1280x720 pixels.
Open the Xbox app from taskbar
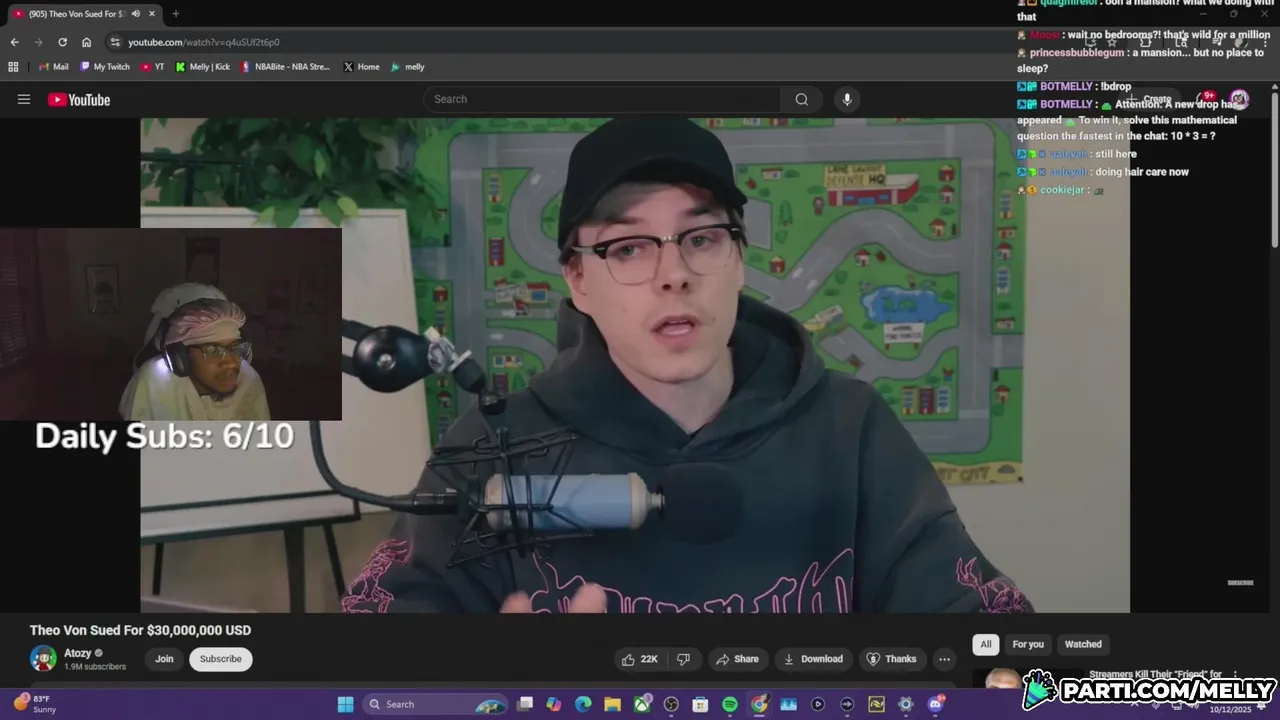pos(642,704)
